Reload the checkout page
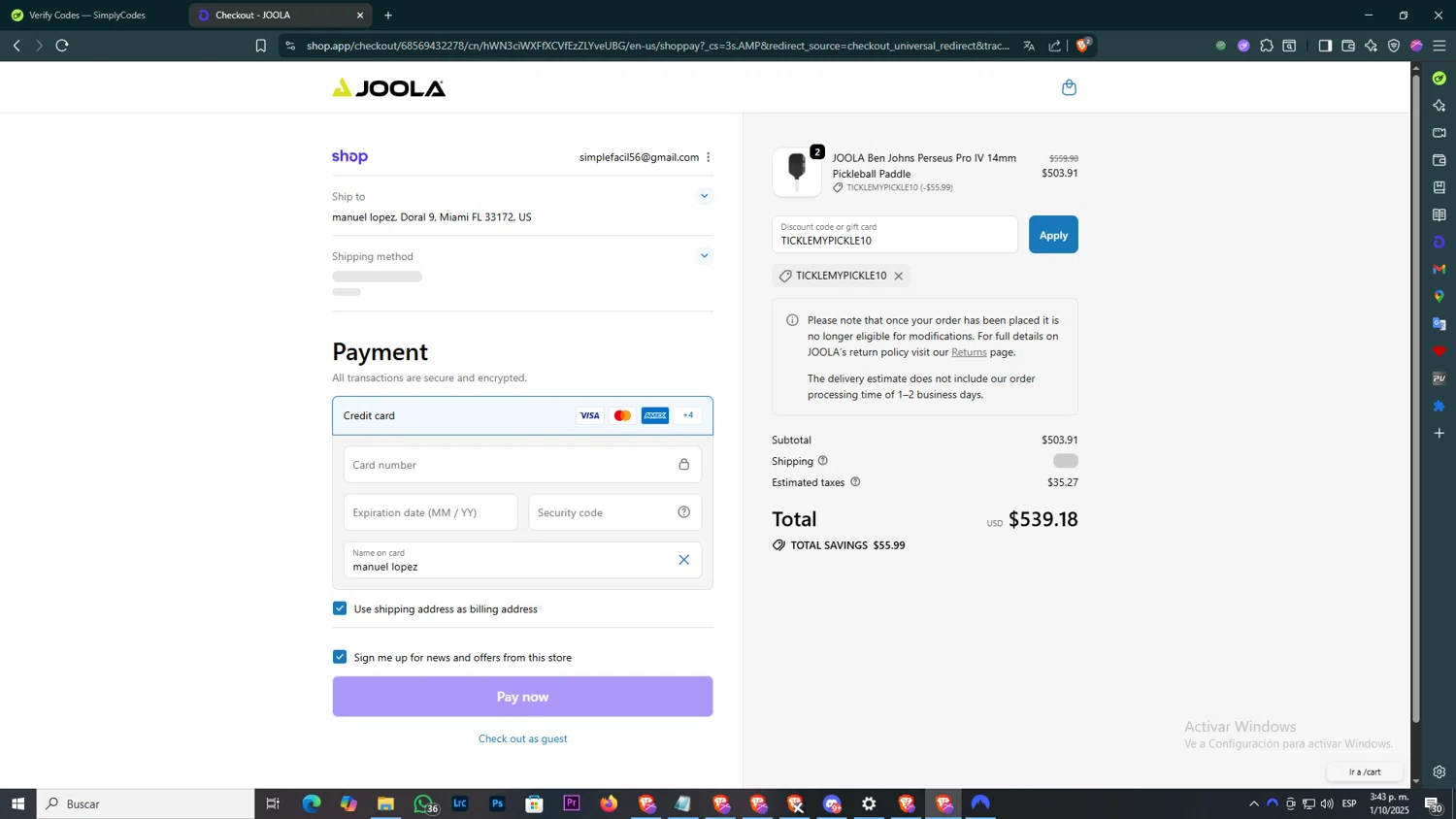Viewport: 1456px width, 819px height. coord(62,46)
